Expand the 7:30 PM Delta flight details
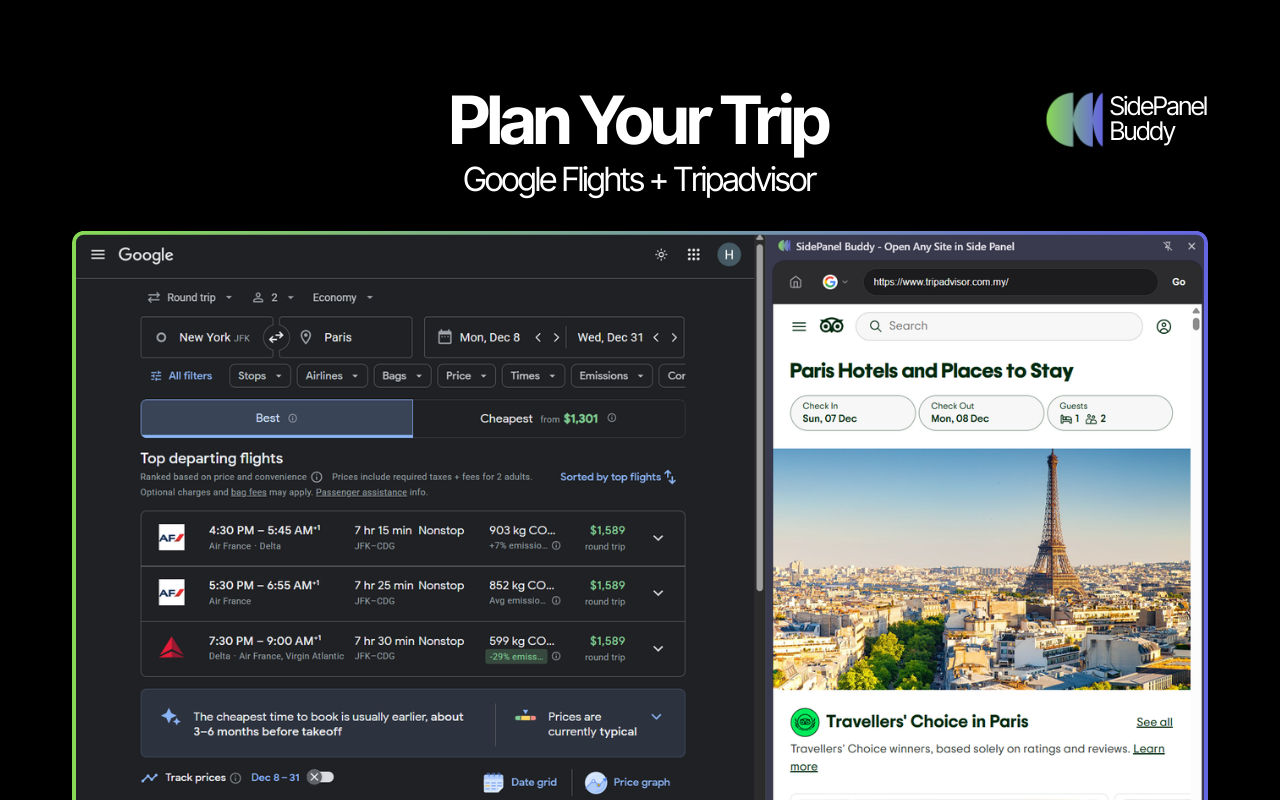1280x800 pixels. coord(658,649)
